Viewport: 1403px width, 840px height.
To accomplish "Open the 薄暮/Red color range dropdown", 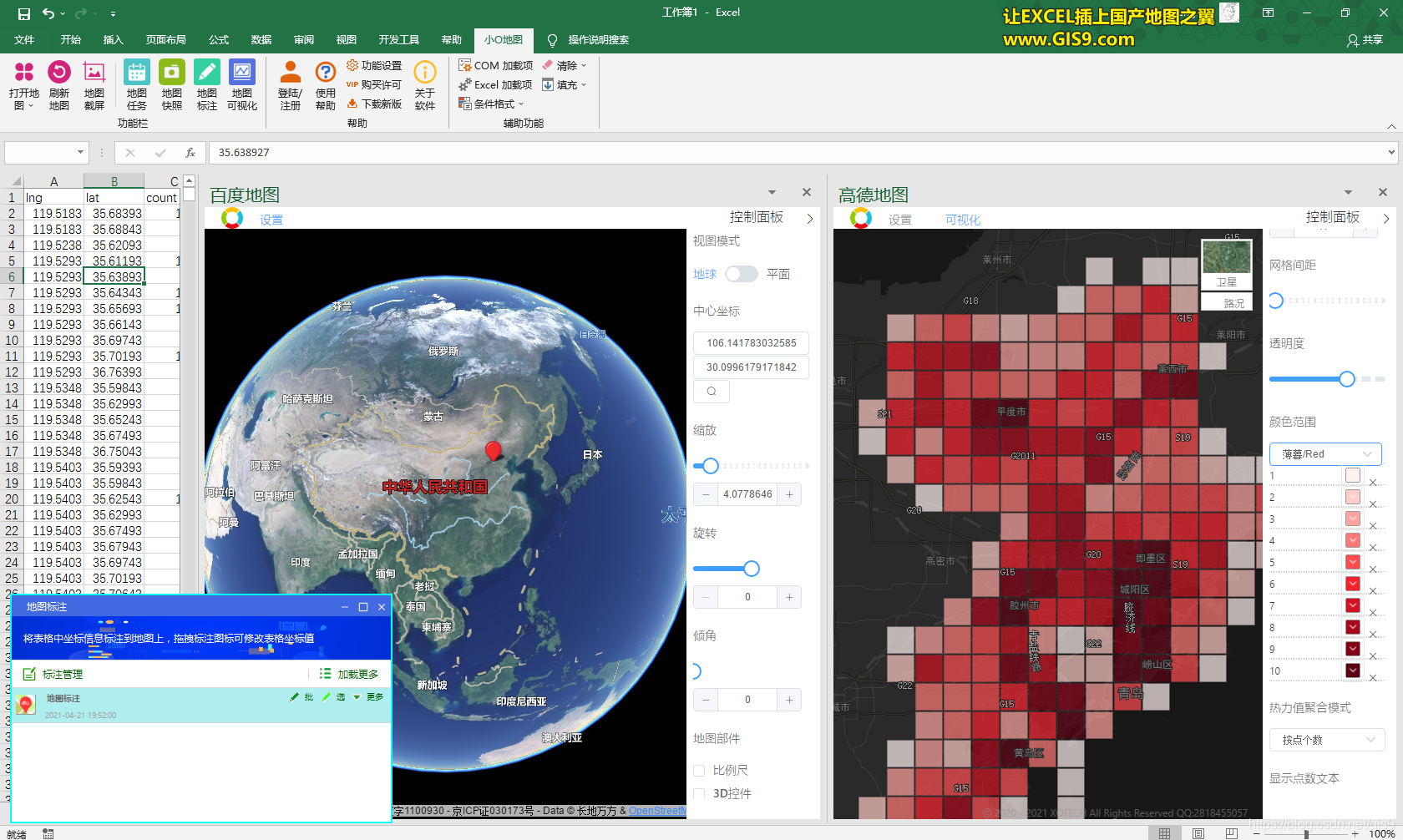I will 1326,454.
